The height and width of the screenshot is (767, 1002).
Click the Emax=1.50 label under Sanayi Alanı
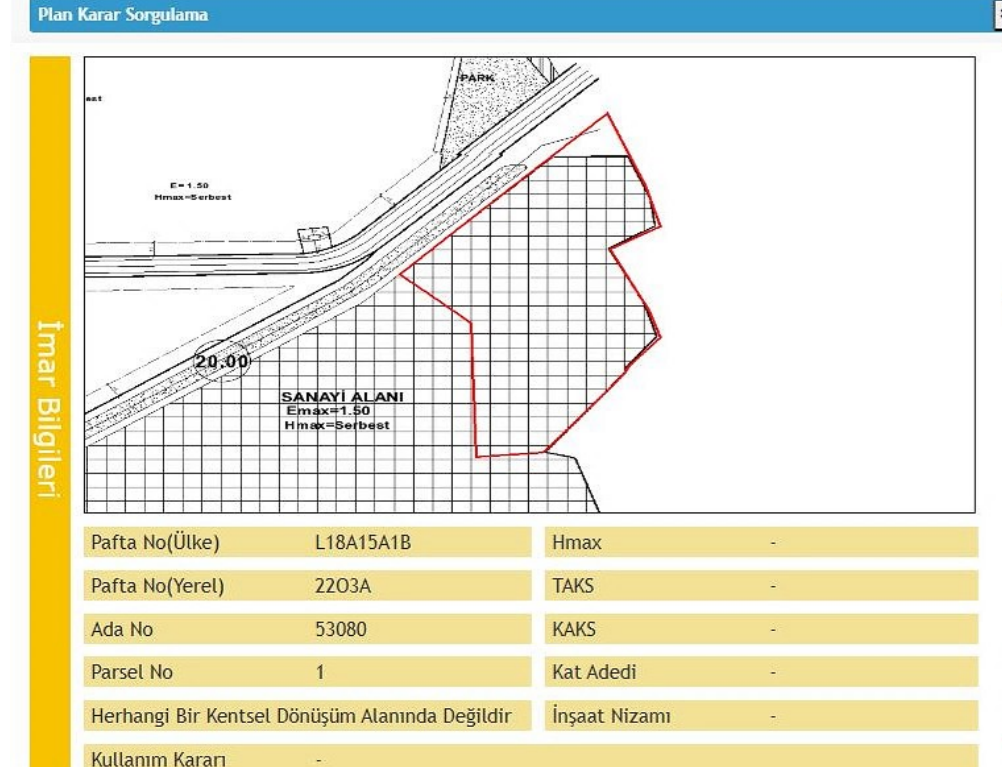pos(328,411)
